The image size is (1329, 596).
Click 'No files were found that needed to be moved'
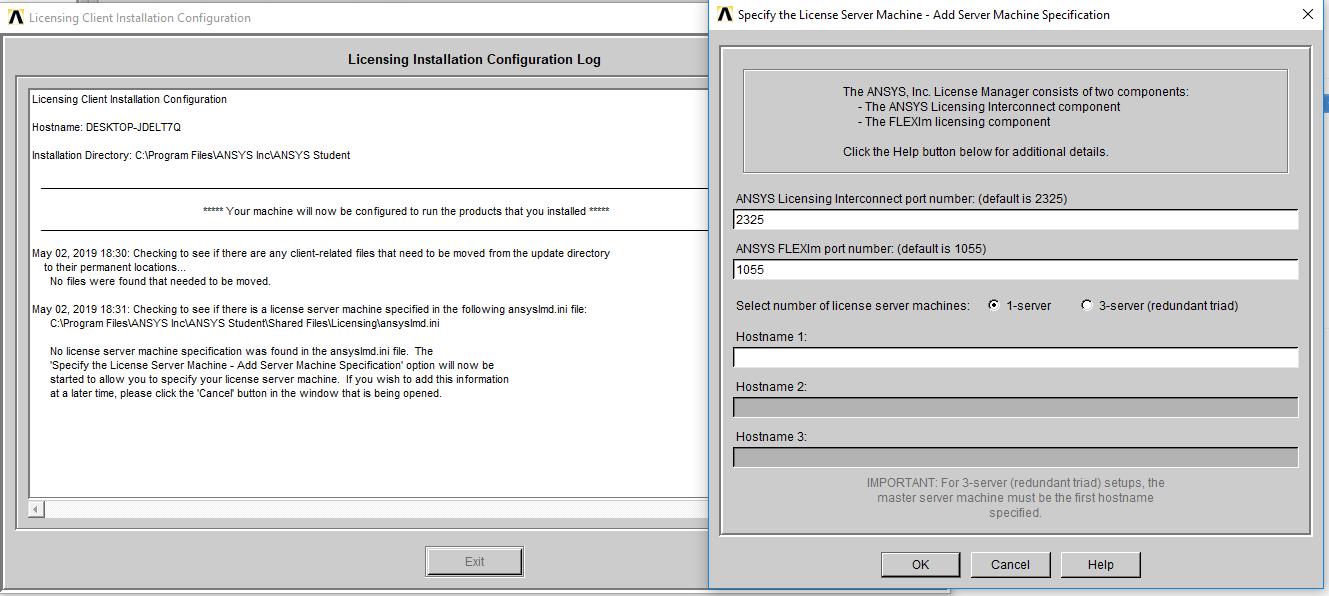point(160,281)
